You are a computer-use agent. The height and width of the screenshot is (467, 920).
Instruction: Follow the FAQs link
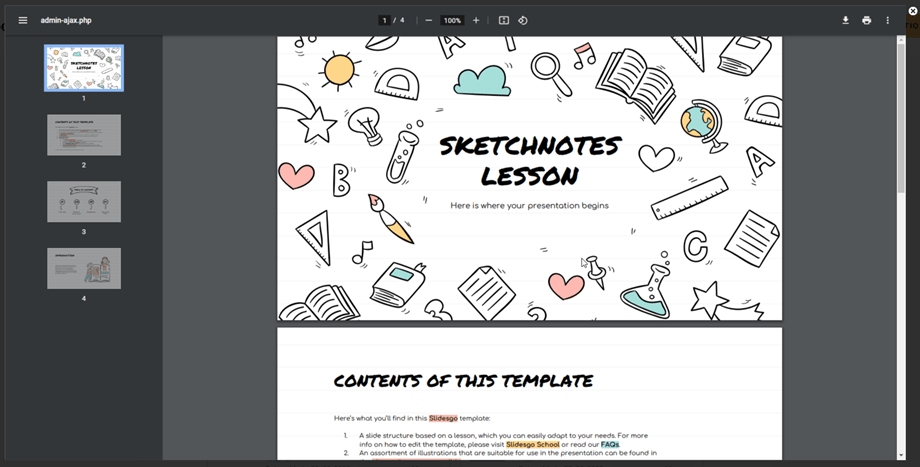point(609,444)
